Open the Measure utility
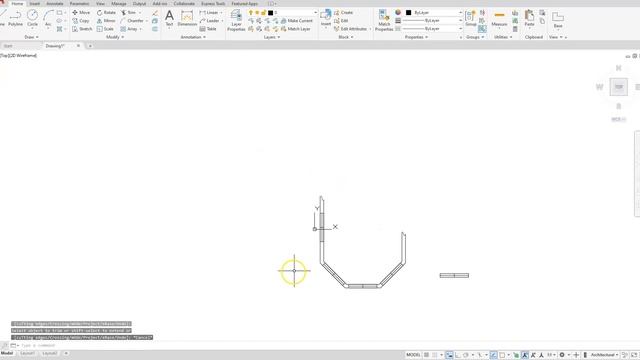Viewport: 640px width, 360px height. (x=499, y=19)
